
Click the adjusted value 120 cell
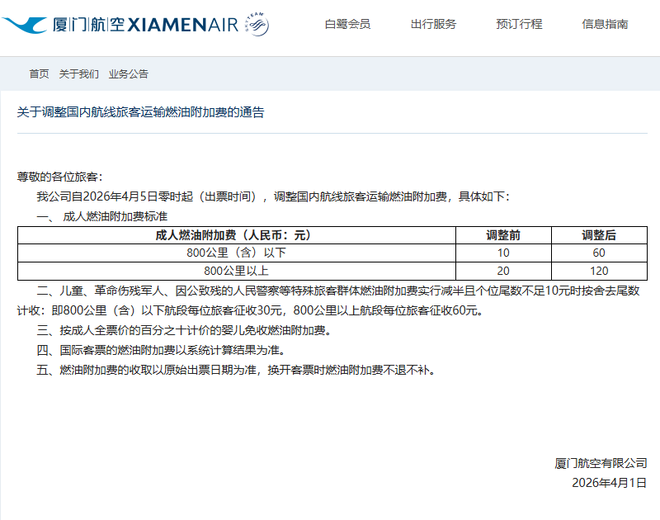[599, 270]
